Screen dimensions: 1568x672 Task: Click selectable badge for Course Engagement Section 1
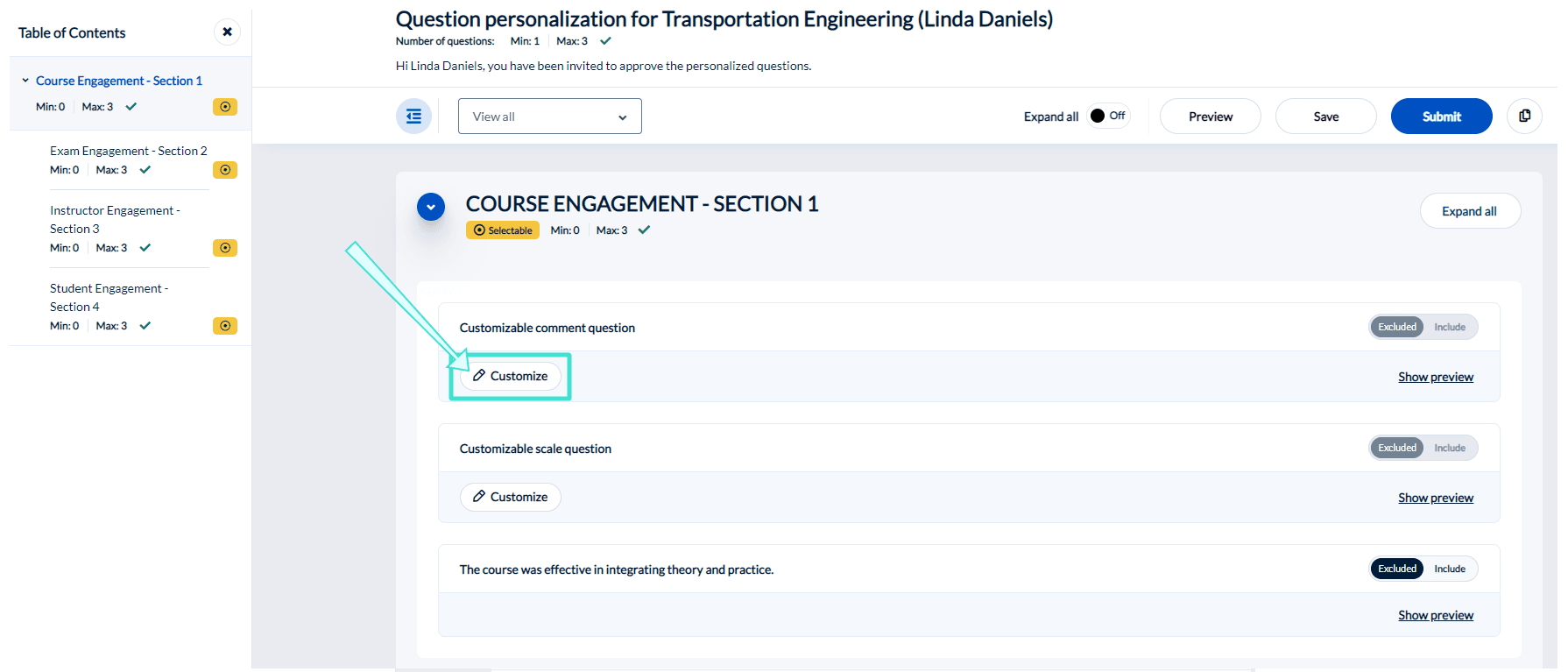pos(225,107)
